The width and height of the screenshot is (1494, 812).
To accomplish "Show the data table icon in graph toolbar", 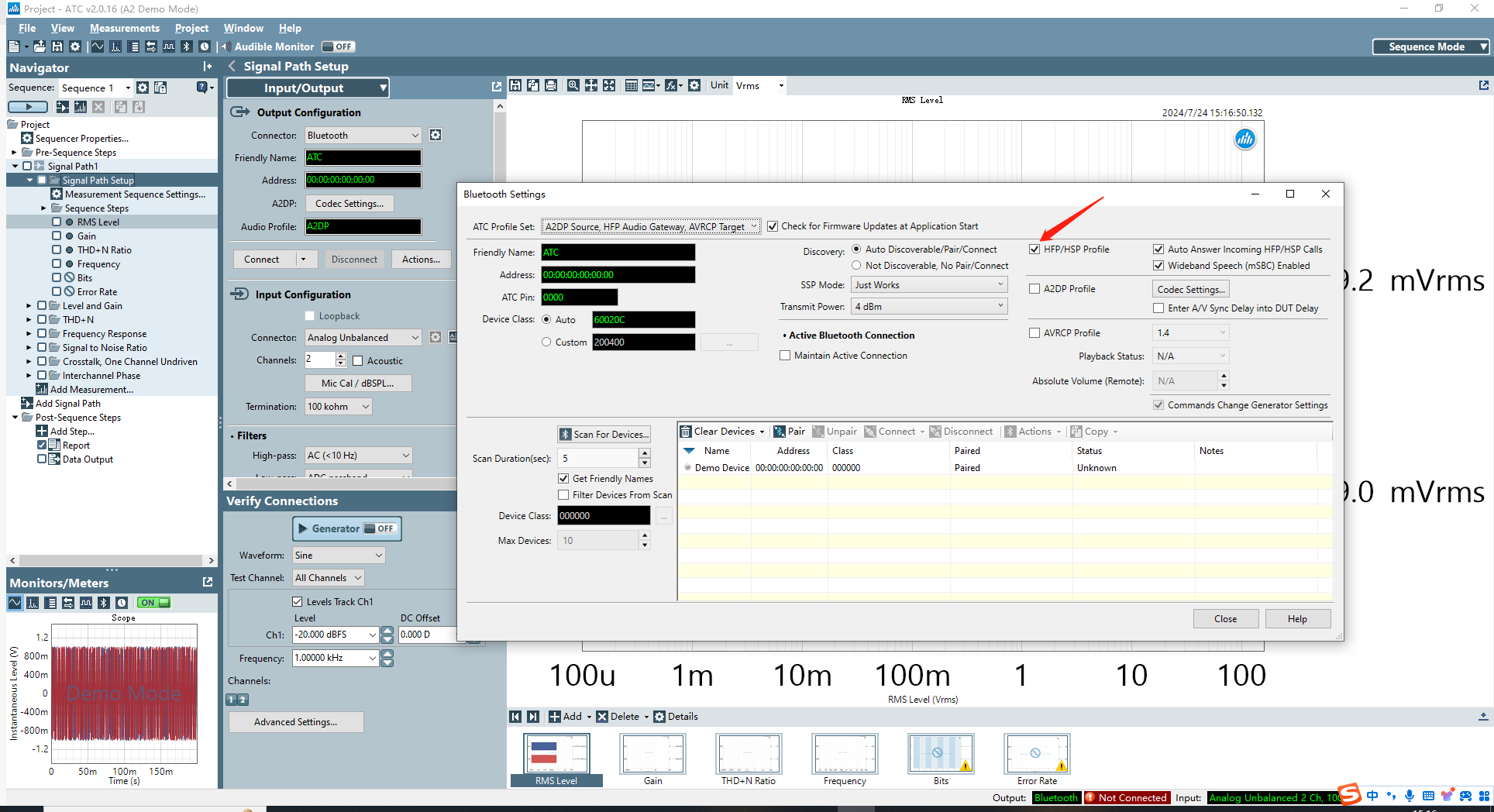I will (x=632, y=85).
